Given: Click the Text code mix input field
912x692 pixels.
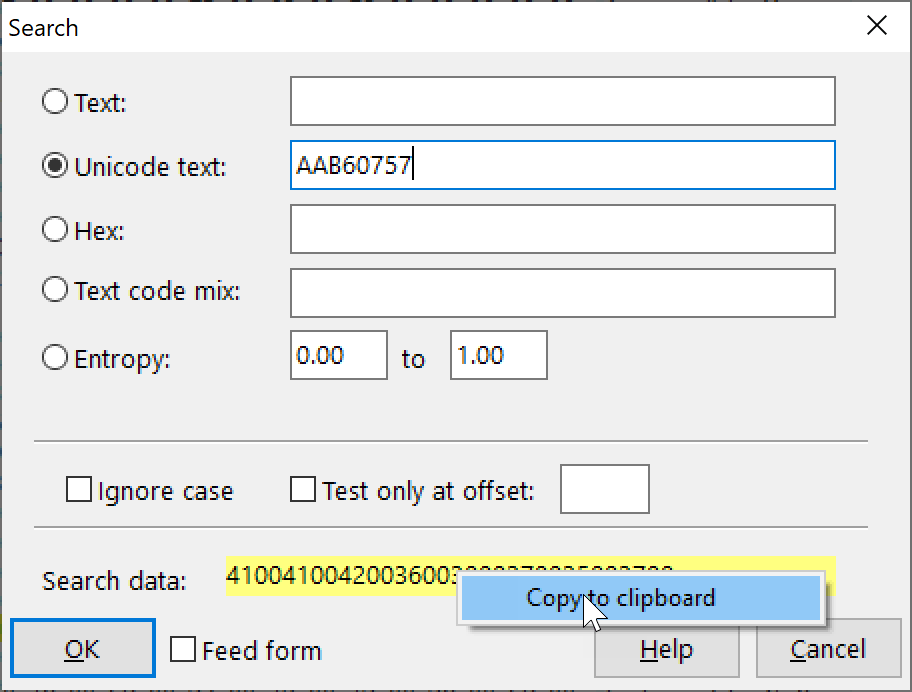Looking at the screenshot, I should point(562,291).
